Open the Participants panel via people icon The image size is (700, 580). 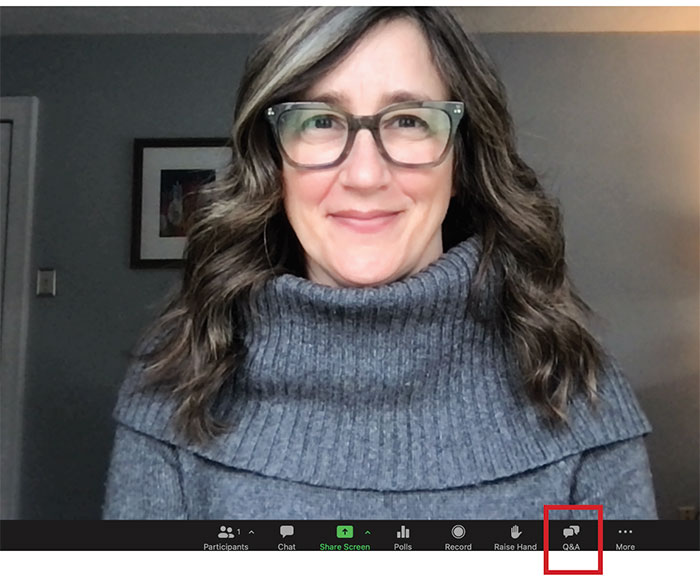pos(226,532)
